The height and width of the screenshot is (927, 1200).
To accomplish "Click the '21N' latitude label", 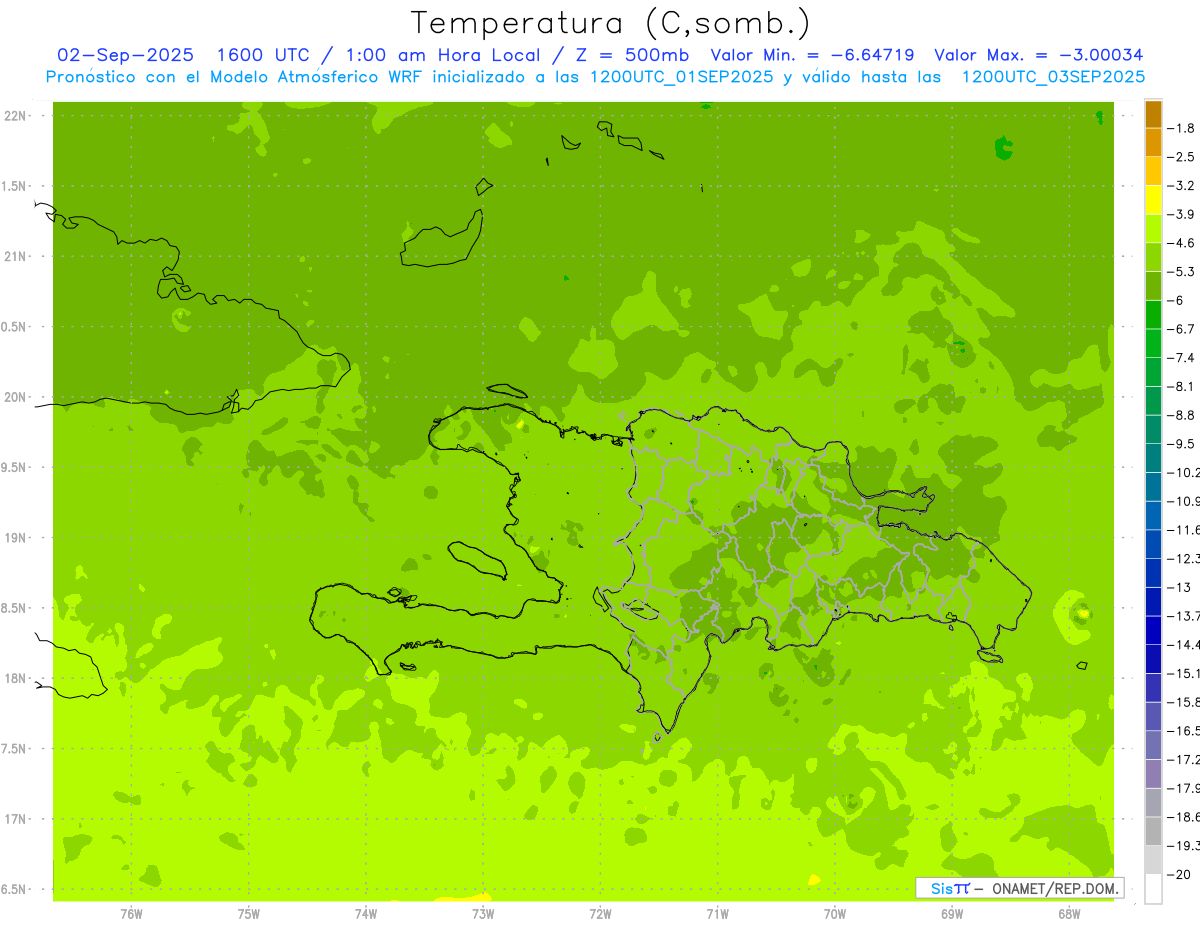I will coord(16,257).
